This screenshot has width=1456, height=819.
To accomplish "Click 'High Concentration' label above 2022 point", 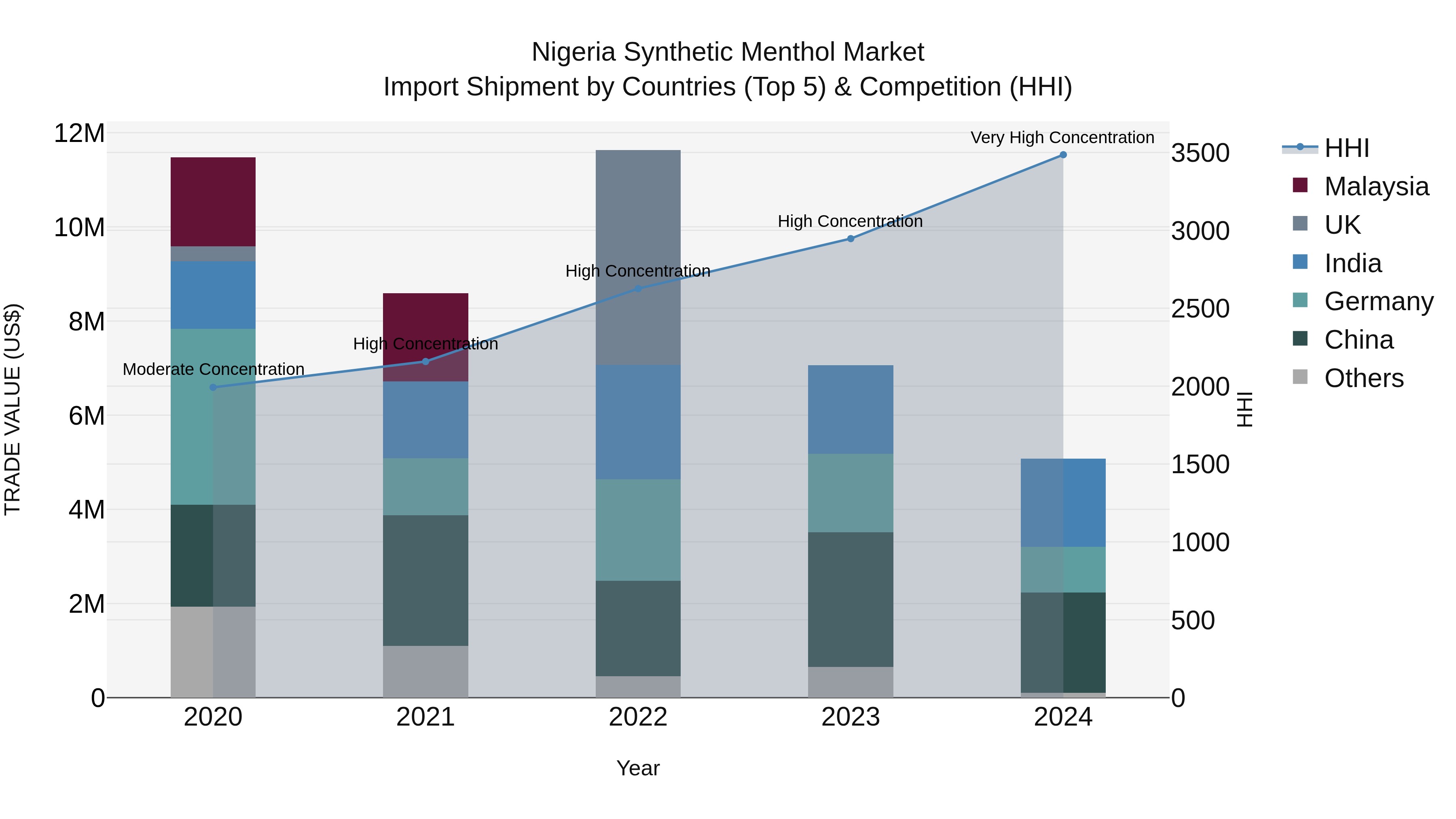I will pyautogui.click(x=638, y=271).
